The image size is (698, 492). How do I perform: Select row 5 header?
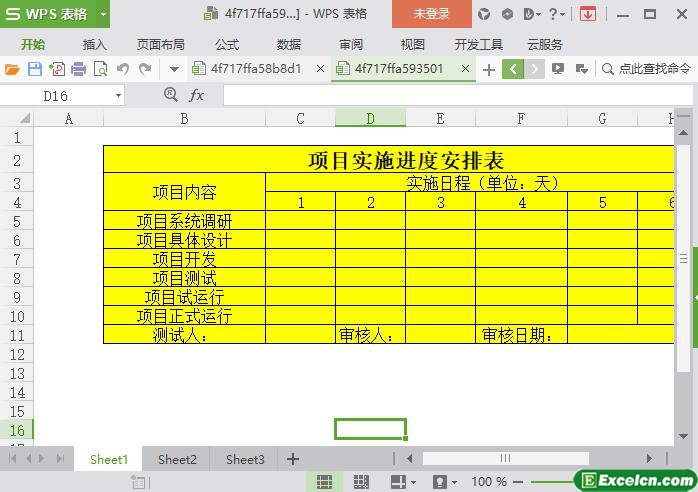point(17,221)
